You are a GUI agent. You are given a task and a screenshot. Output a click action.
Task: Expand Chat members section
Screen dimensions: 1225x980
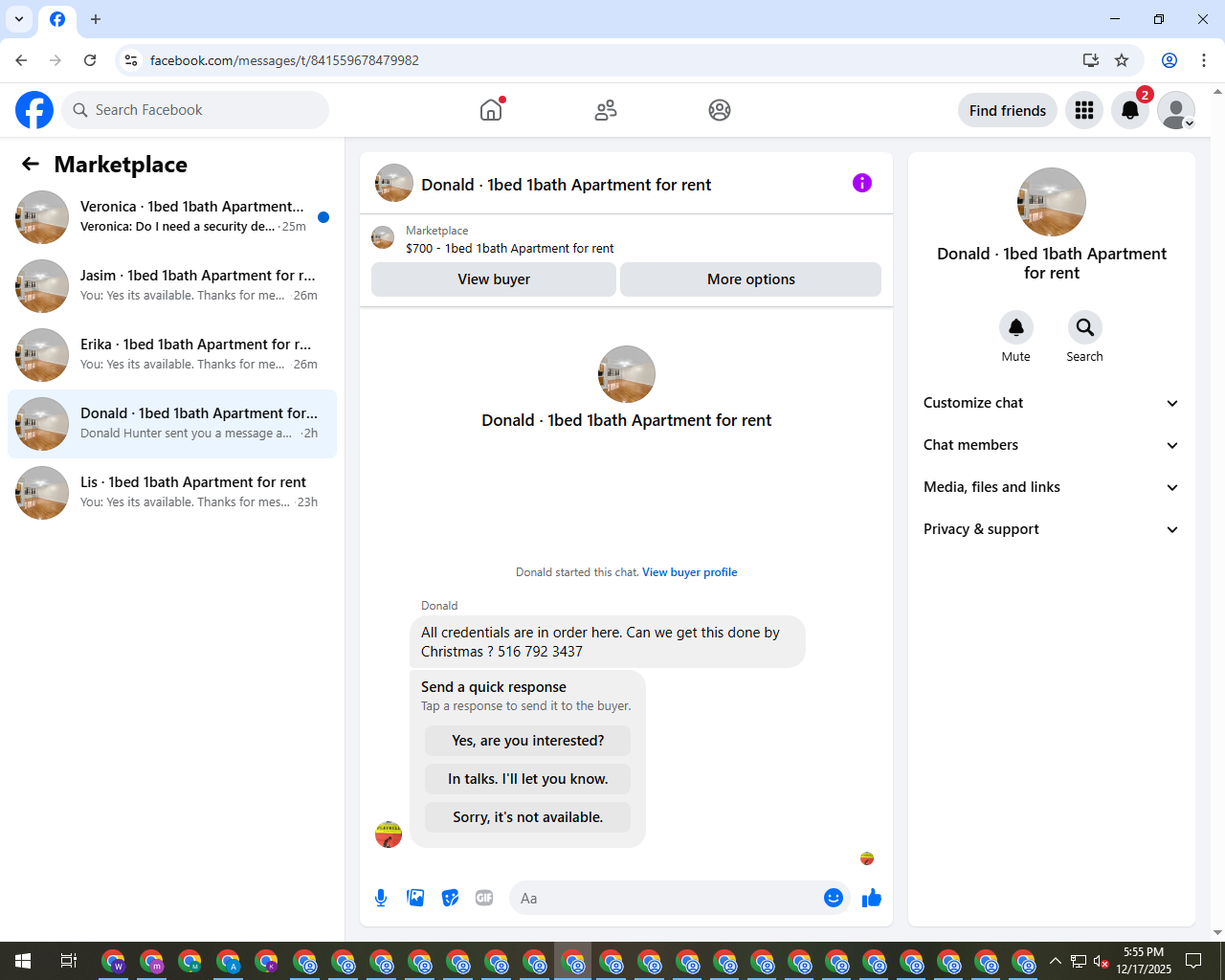coord(1052,445)
